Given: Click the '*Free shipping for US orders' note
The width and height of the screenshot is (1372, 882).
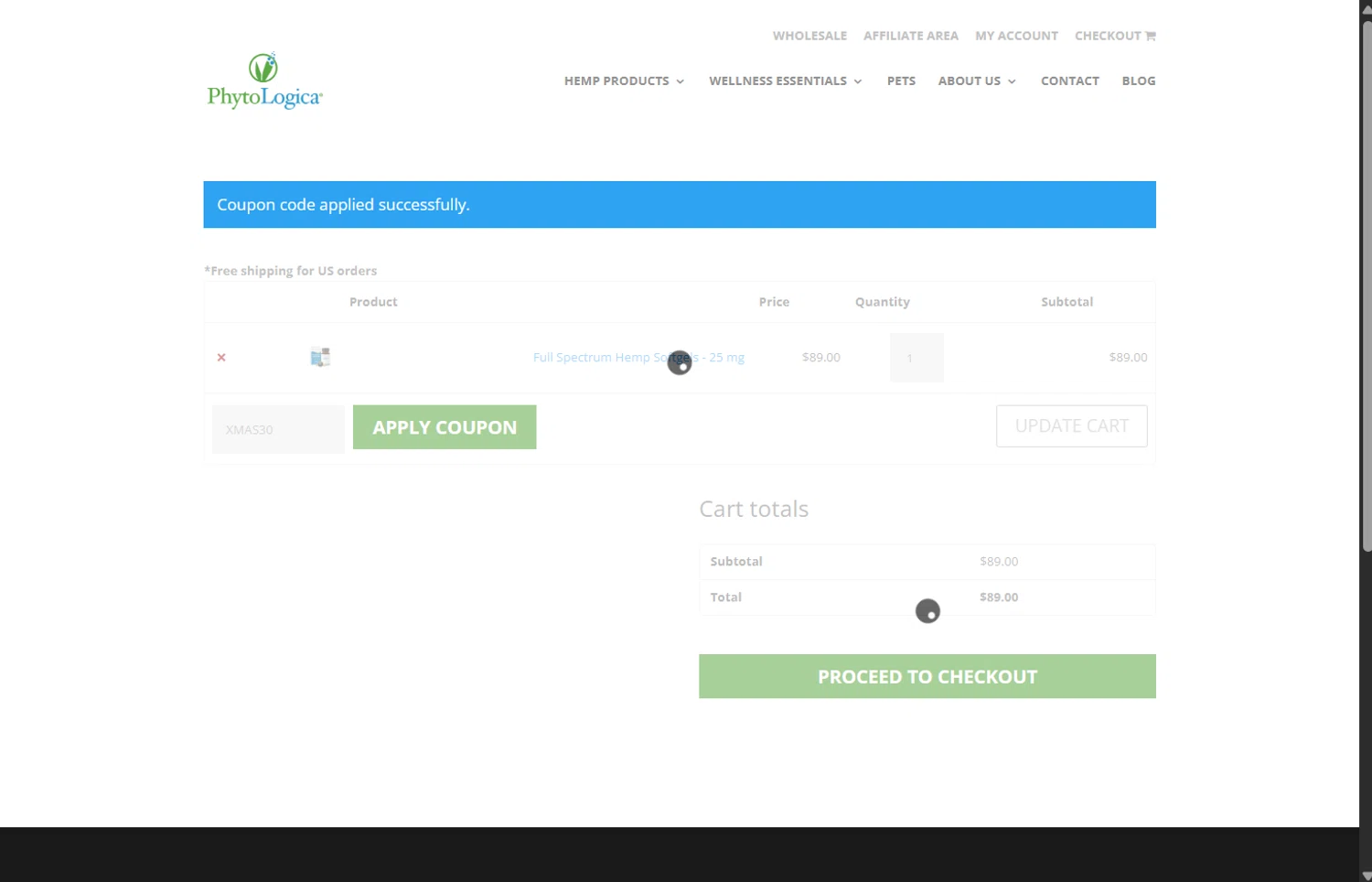Looking at the screenshot, I should click(290, 271).
